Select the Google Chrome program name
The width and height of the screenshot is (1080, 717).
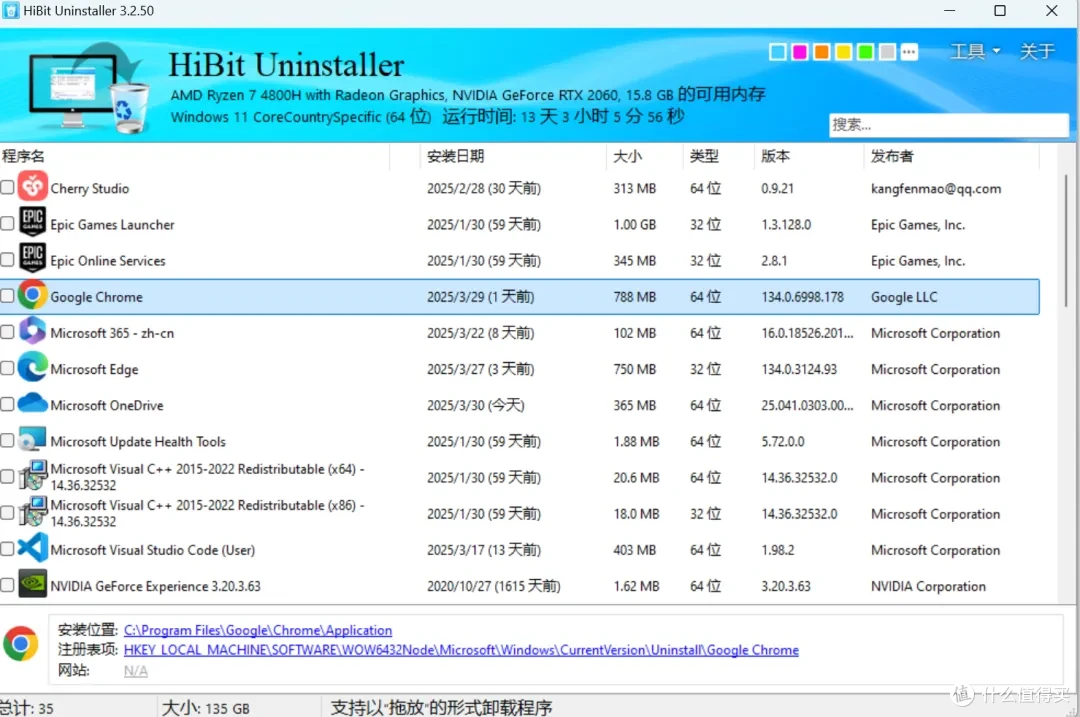pyautogui.click(x=96, y=297)
